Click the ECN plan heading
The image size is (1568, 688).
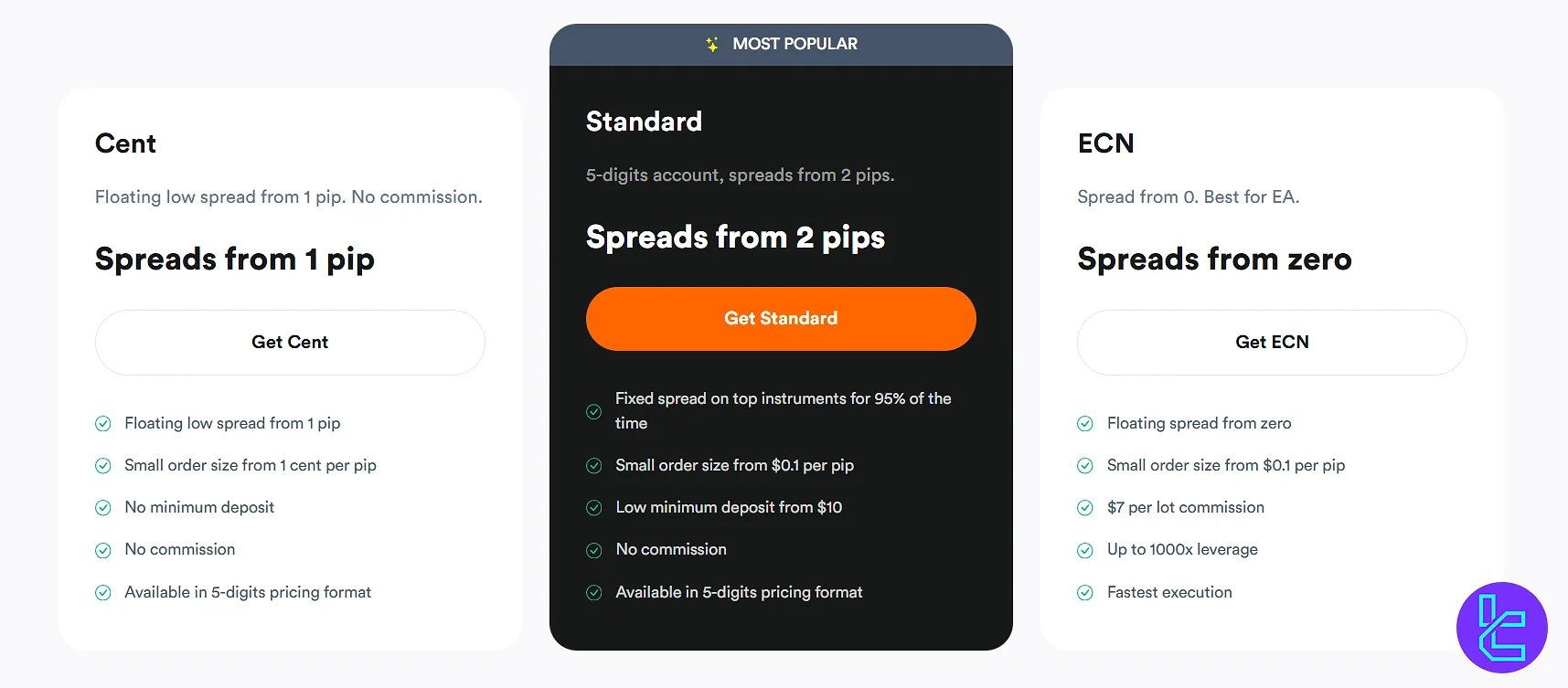click(1105, 143)
